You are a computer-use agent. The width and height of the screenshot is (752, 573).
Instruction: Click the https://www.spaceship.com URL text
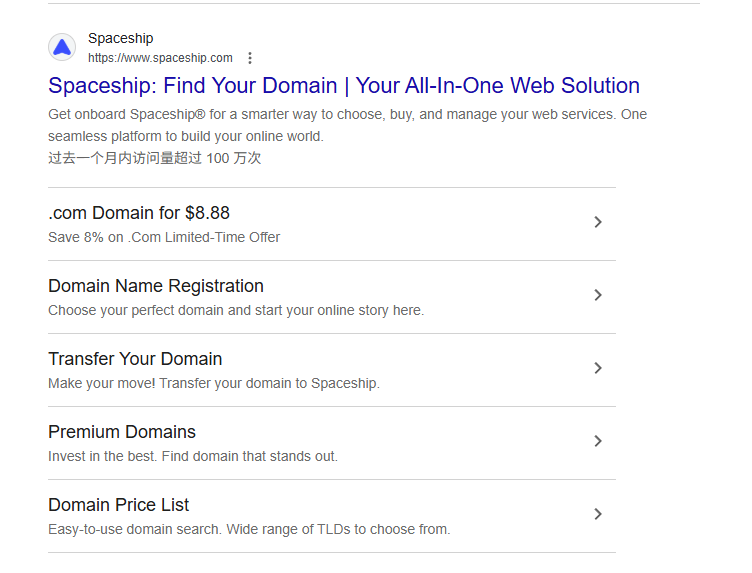[160, 58]
